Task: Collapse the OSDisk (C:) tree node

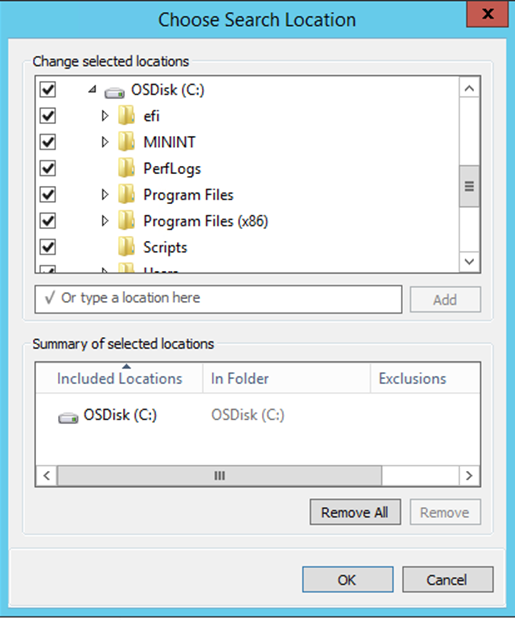Action: [x=93, y=89]
